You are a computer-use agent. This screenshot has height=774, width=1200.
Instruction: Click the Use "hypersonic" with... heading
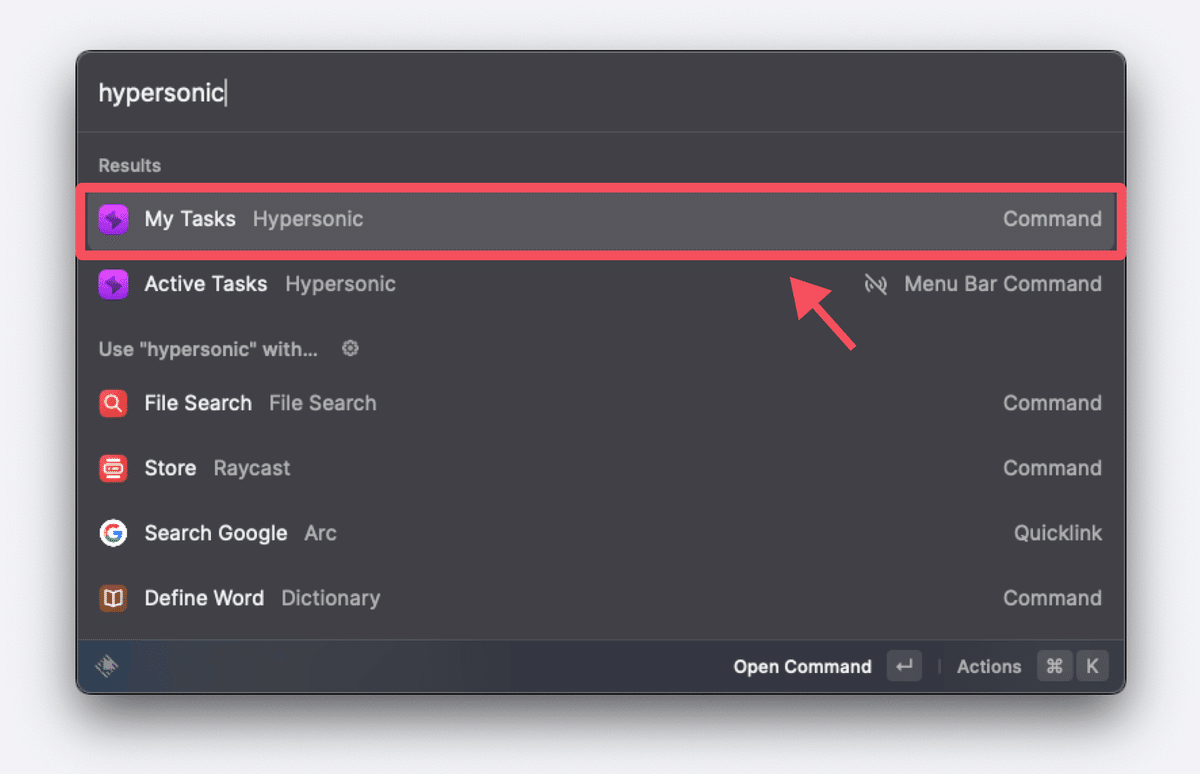click(208, 349)
